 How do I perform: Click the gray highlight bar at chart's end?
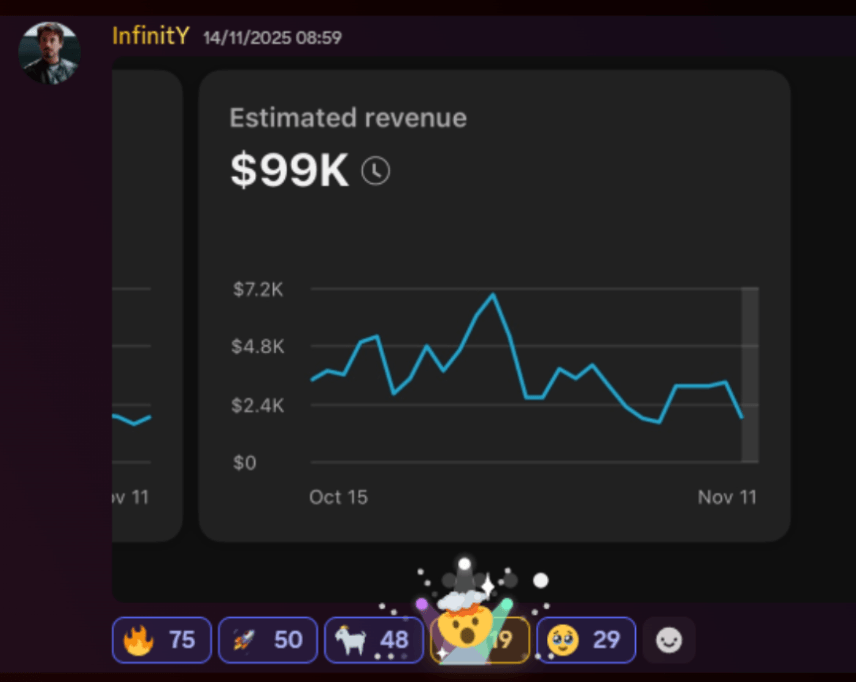749,375
